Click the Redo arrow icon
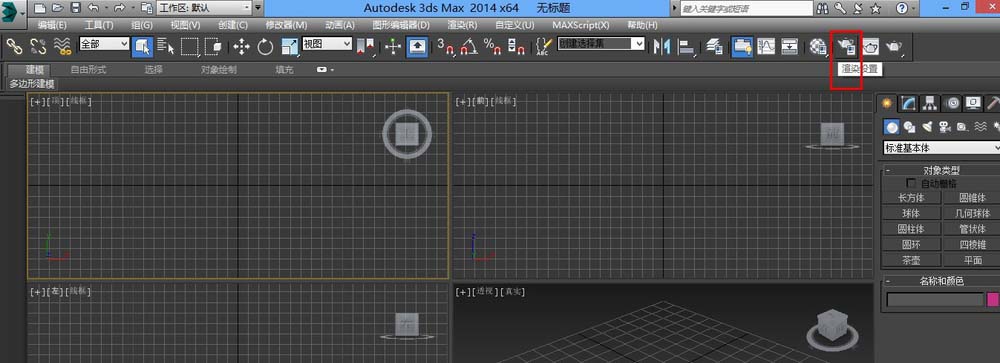 [x=119, y=8]
